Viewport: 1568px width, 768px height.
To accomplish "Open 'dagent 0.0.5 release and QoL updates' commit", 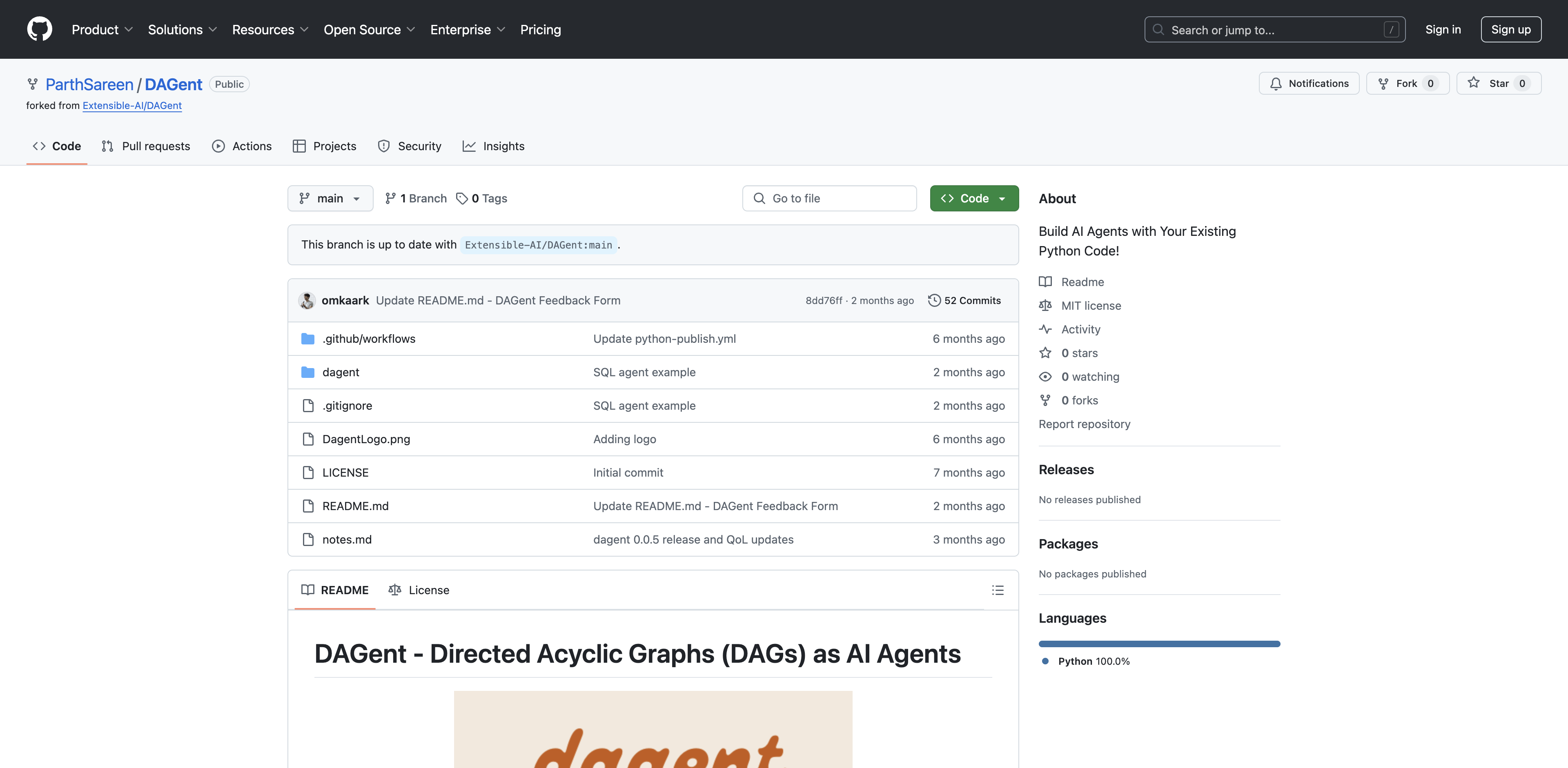I will coord(693,539).
